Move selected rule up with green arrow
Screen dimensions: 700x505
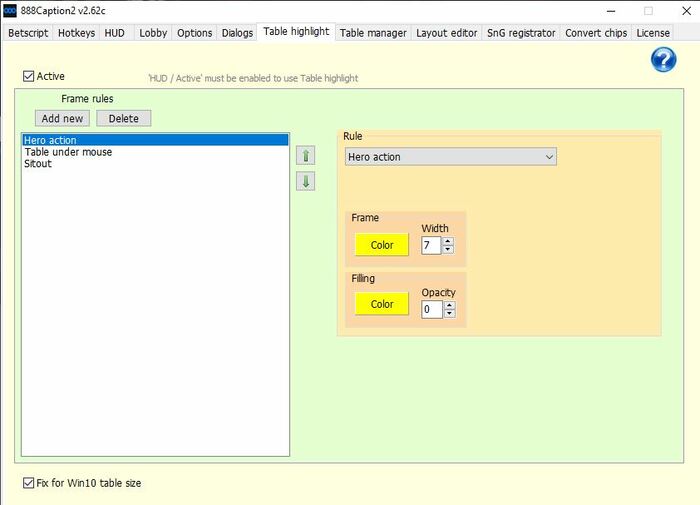(306, 155)
